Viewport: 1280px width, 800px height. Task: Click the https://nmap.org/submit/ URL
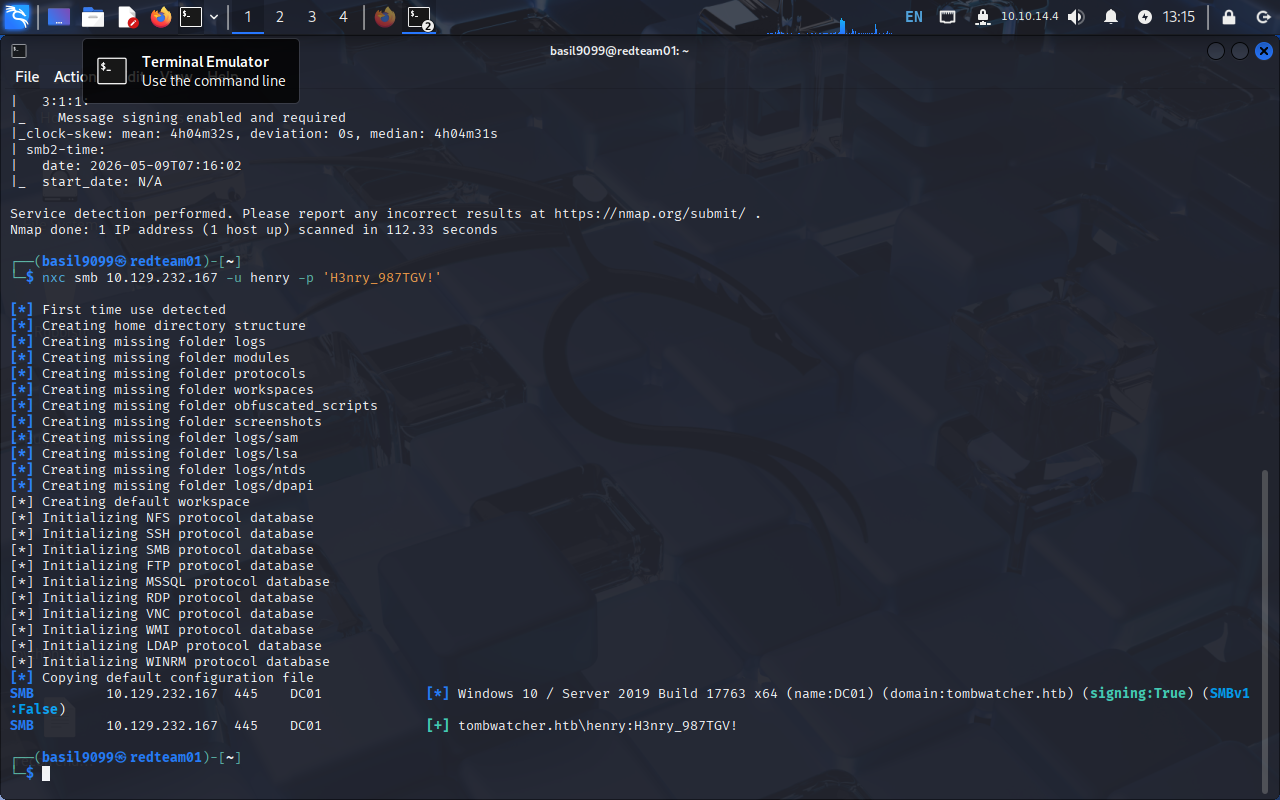650,214
